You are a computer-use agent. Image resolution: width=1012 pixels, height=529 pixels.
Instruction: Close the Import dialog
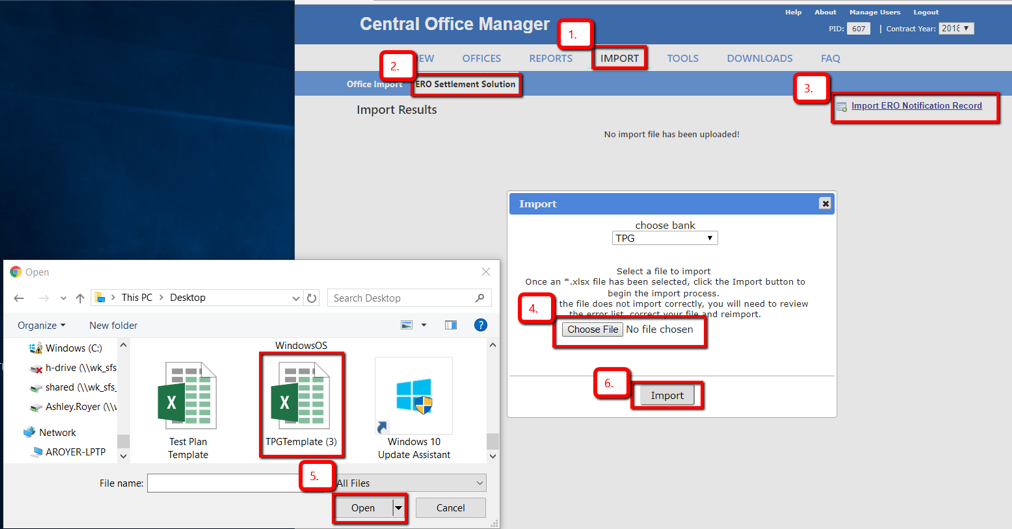coord(825,203)
